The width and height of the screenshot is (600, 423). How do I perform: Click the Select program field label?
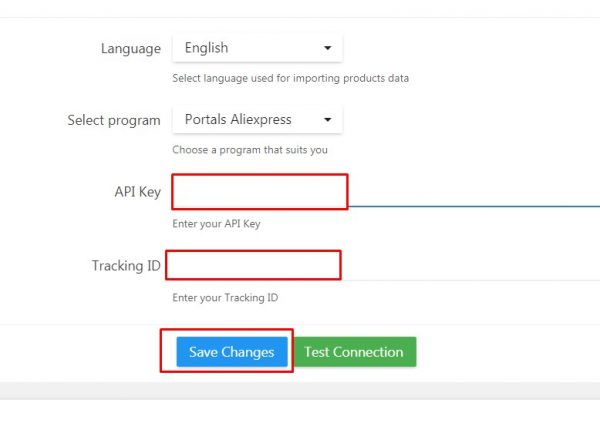point(114,120)
